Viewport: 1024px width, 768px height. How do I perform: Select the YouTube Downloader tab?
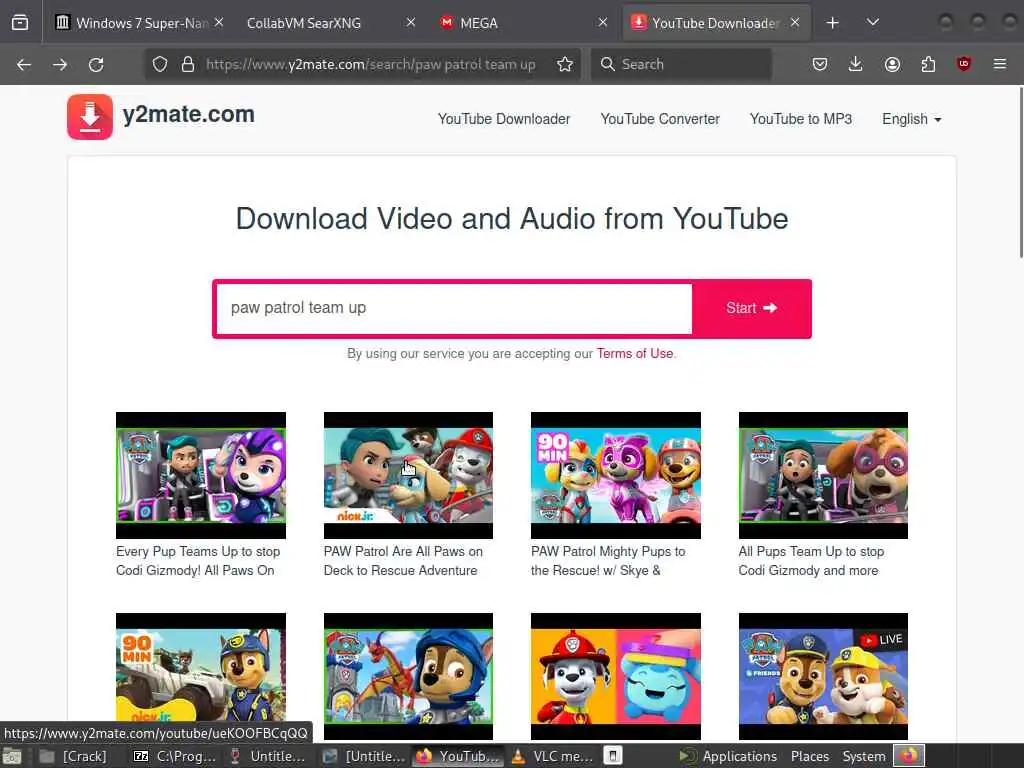tap(715, 23)
